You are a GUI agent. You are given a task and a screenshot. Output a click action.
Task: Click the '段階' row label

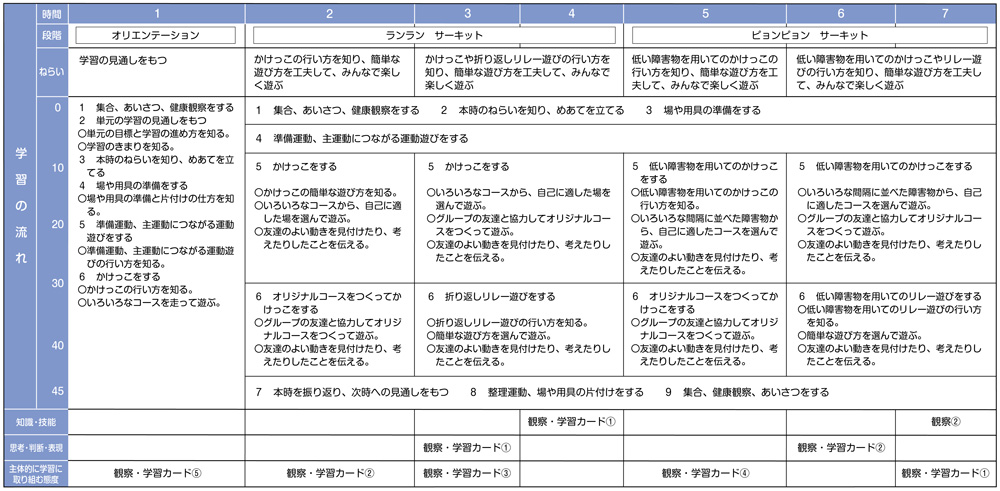coord(52,34)
